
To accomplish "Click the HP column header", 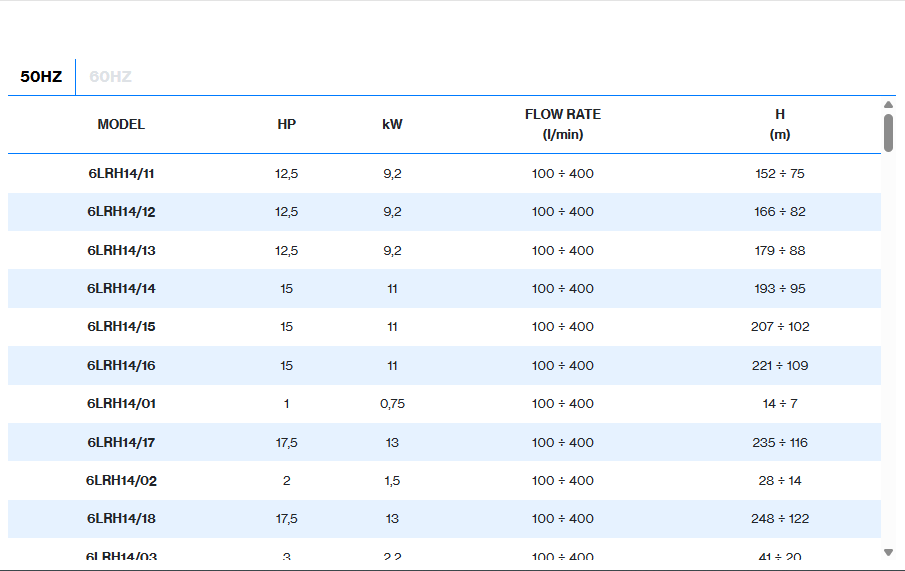I will click(287, 125).
